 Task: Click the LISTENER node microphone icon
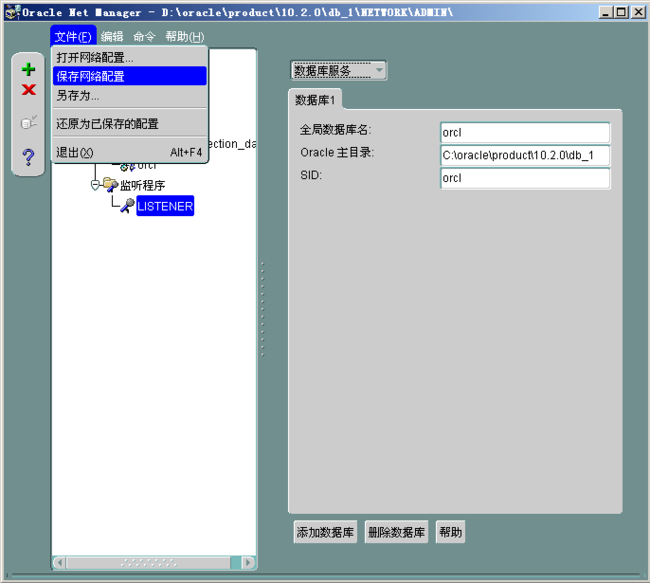(x=128, y=206)
